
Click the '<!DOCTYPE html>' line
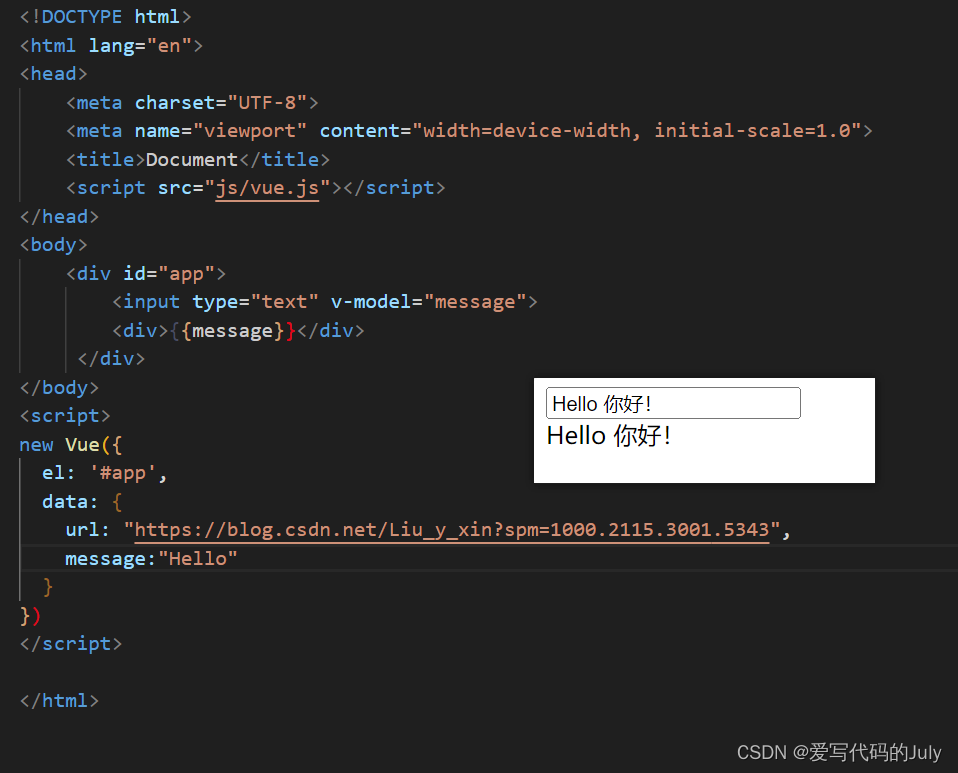coord(106,17)
